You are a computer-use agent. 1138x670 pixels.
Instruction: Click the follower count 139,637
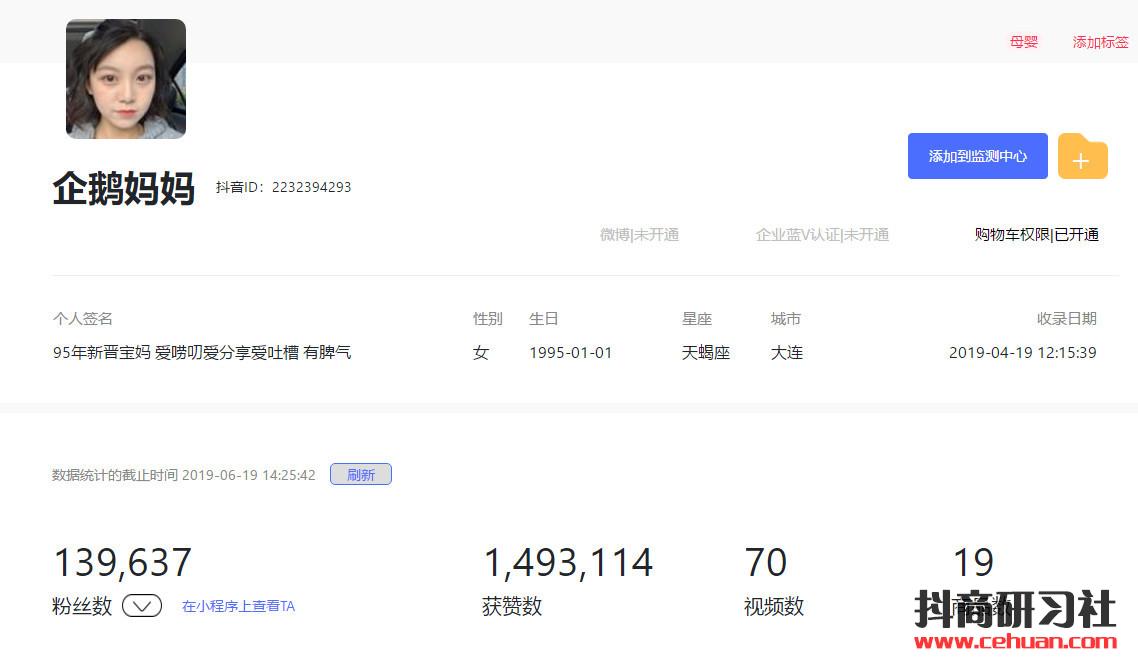(122, 563)
